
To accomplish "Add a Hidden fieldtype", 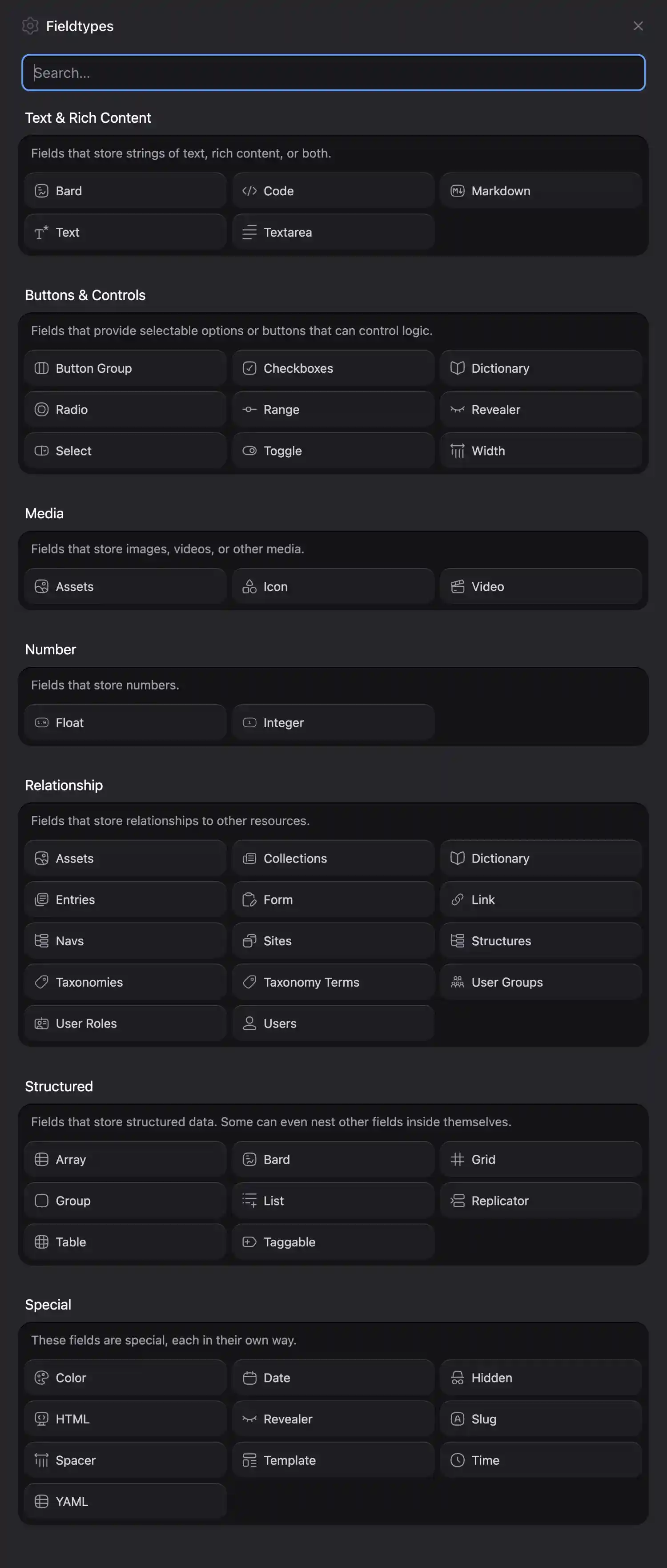I will coord(541,1378).
